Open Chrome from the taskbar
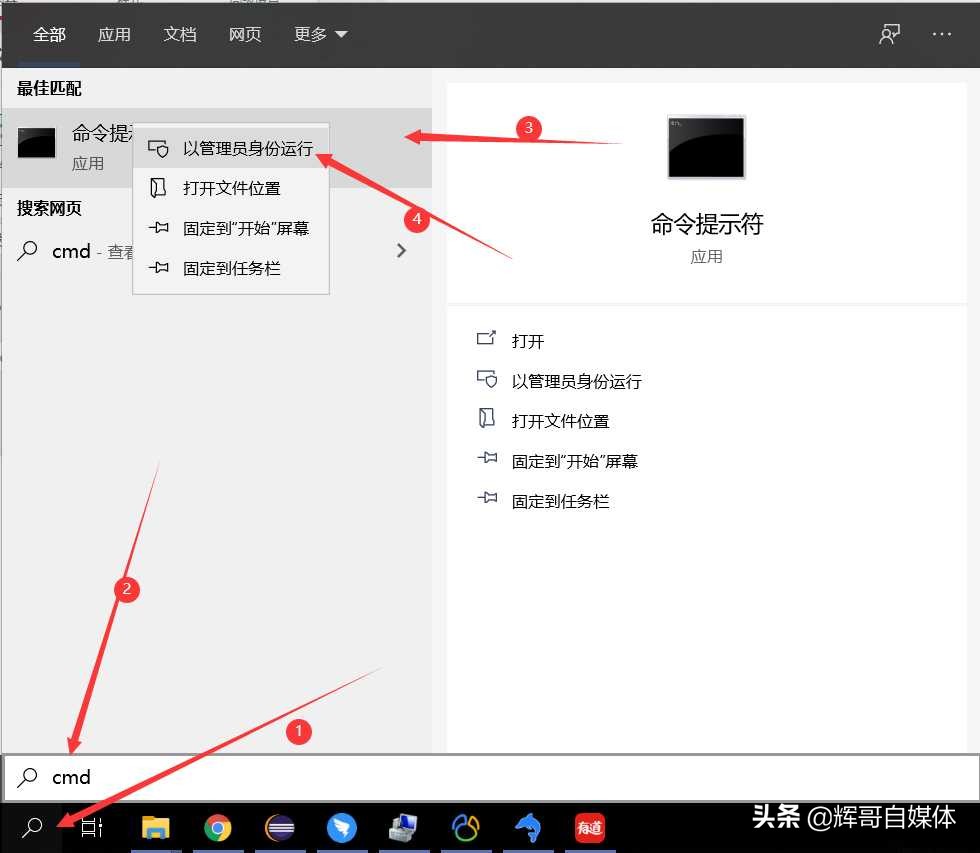The width and height of the screenshot is (980, 853). 218,828
